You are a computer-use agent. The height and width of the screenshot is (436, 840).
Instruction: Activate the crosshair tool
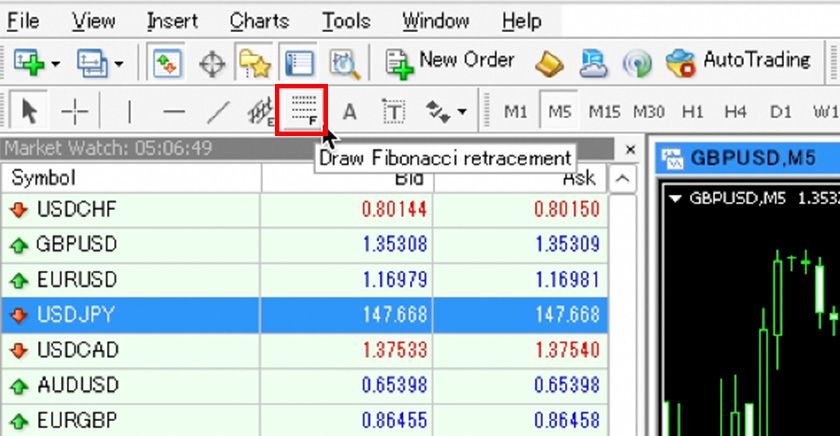75,111
